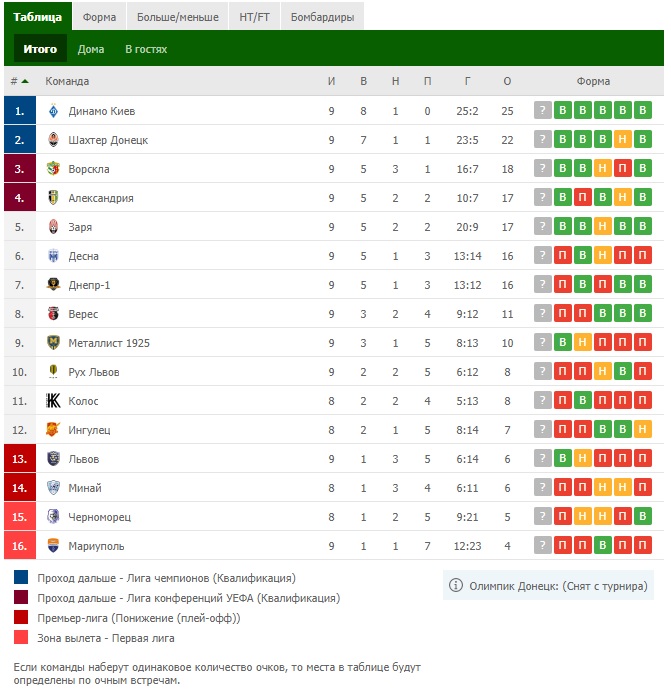Open the Больше/меньше tab
This screenshot has height=694, width=671.
[x=177, y=17]
